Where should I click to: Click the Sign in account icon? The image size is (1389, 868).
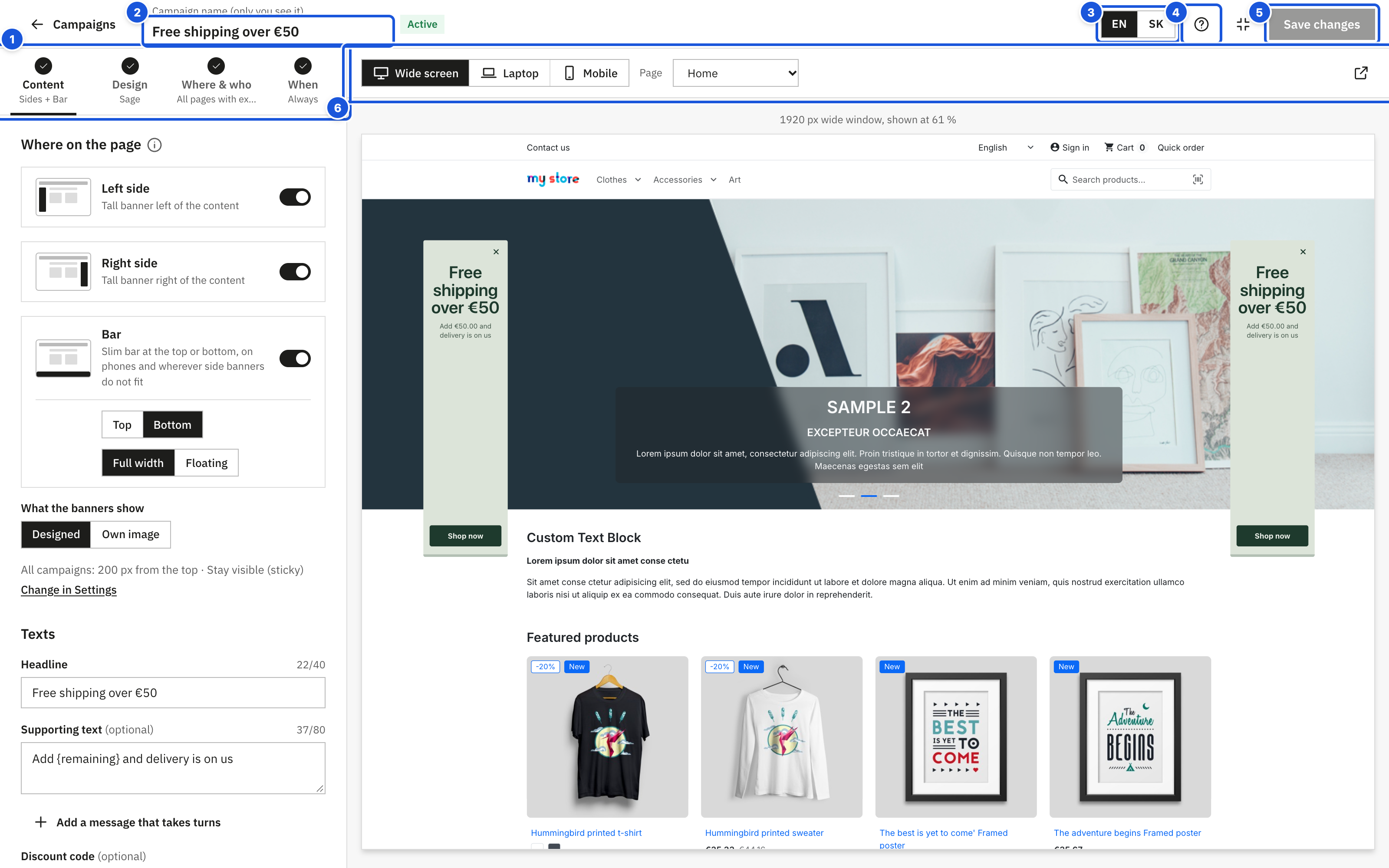tap(1054, 148)
